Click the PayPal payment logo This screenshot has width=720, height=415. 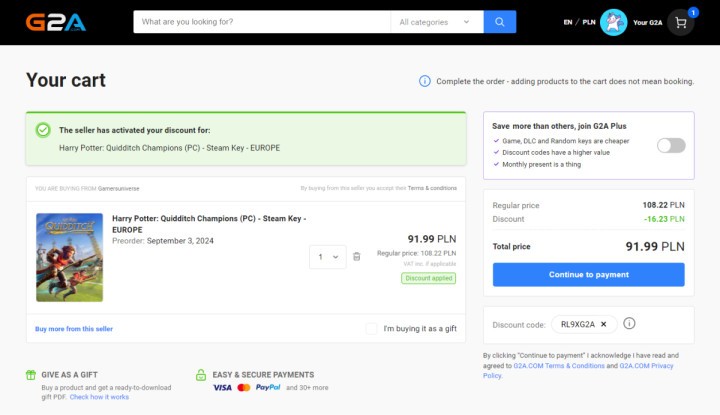(x=268, y=387)
